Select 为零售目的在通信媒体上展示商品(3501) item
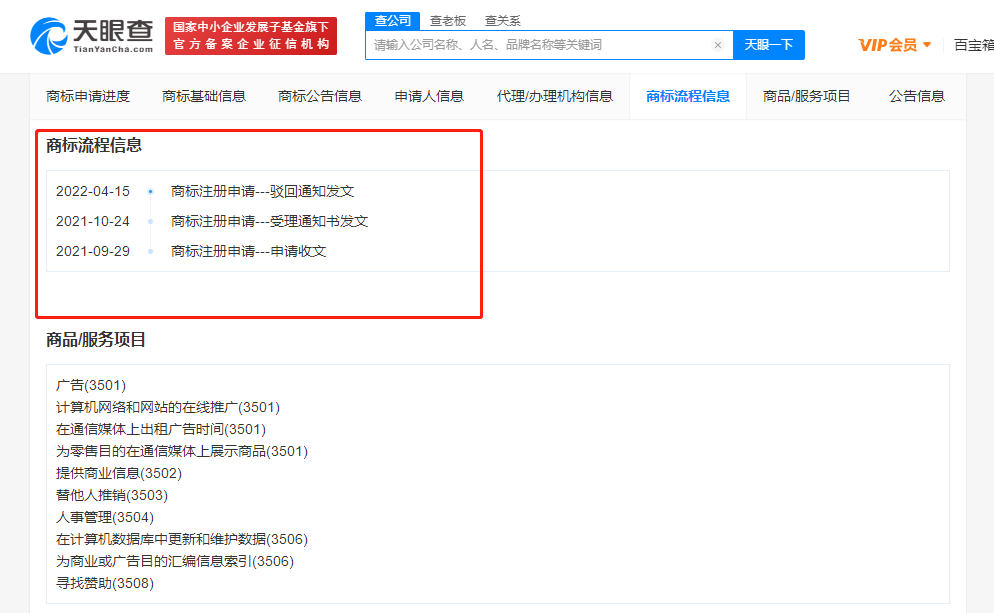Viewport: 994px width, 613px height. point(182,451)
